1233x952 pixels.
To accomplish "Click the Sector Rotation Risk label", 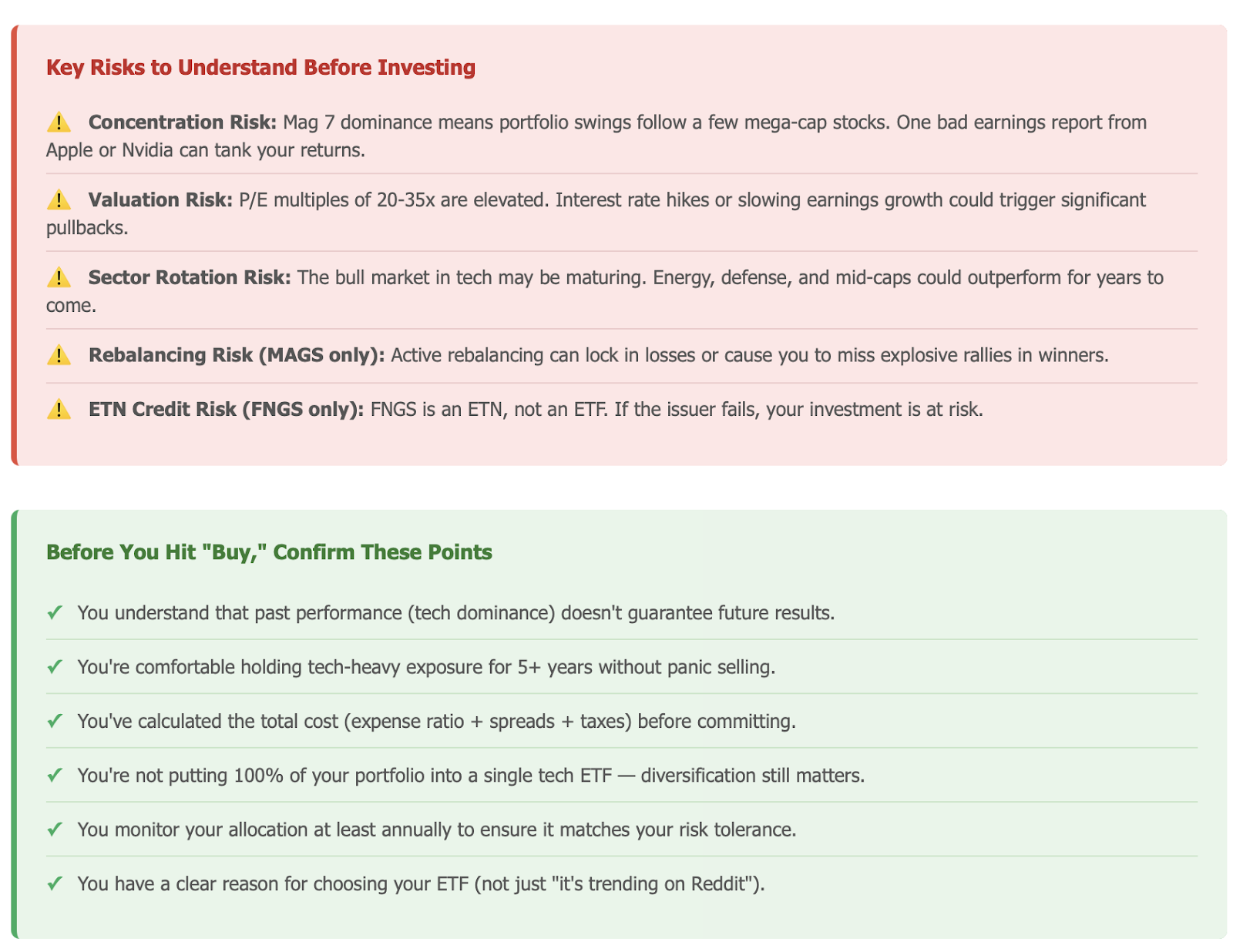I will [x=190, y=278].
